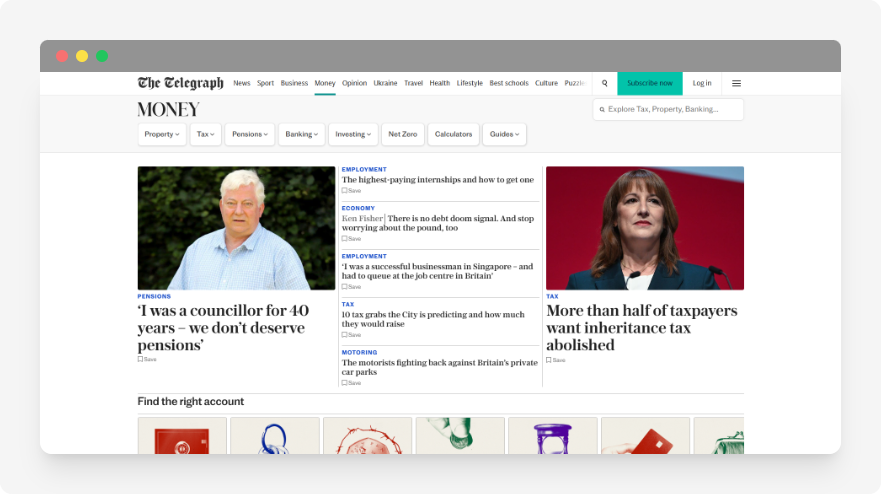The width and height of the screenshot is (881, 494).
Task: Click the Explore Tax, Property, Banking search field
Action: [668, 110]
